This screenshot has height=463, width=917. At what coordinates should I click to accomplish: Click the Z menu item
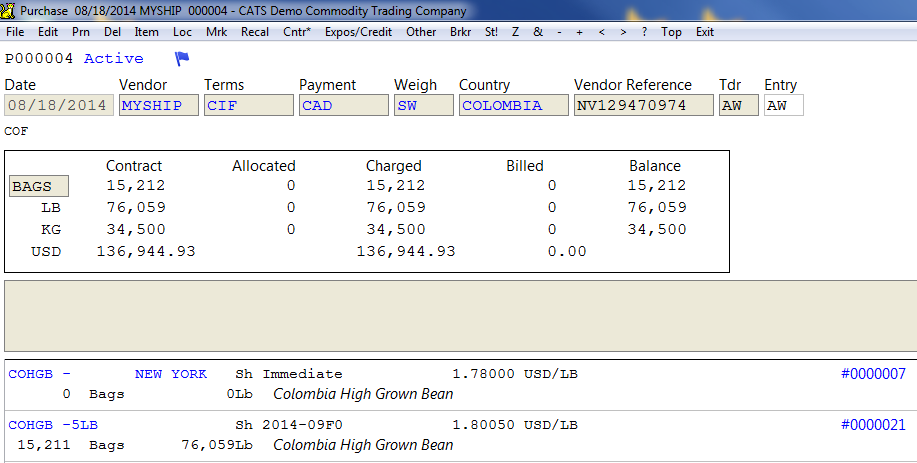click(515, 32)
